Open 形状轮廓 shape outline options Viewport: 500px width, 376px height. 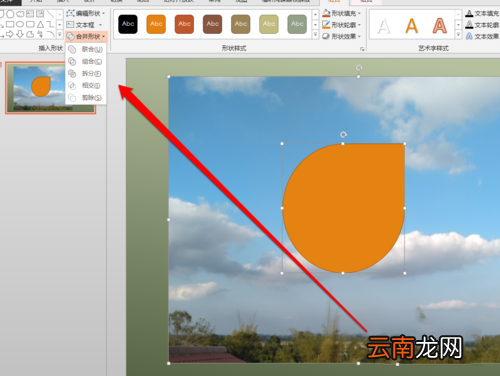click(342, 25)
